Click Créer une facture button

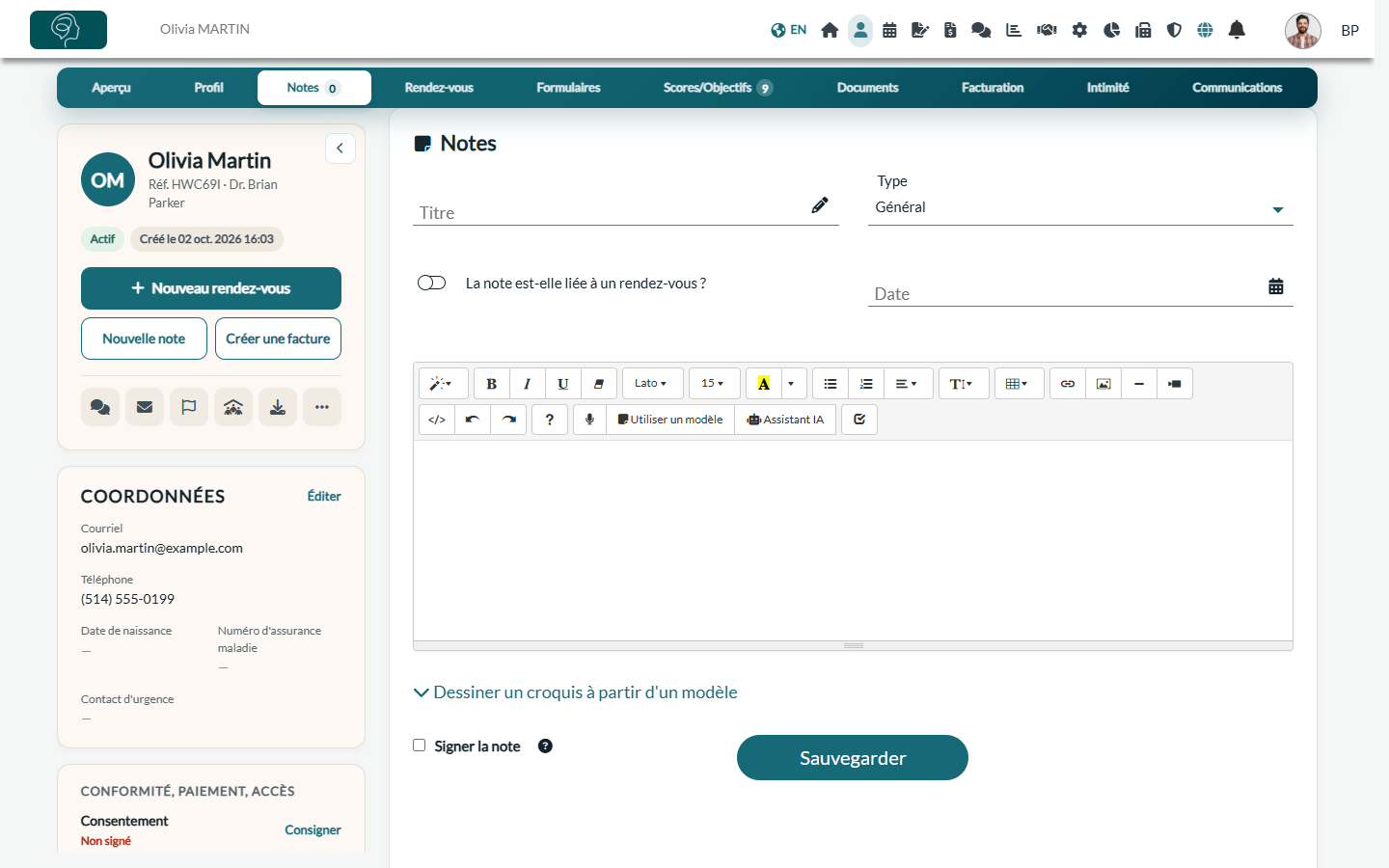click(278, 339)
